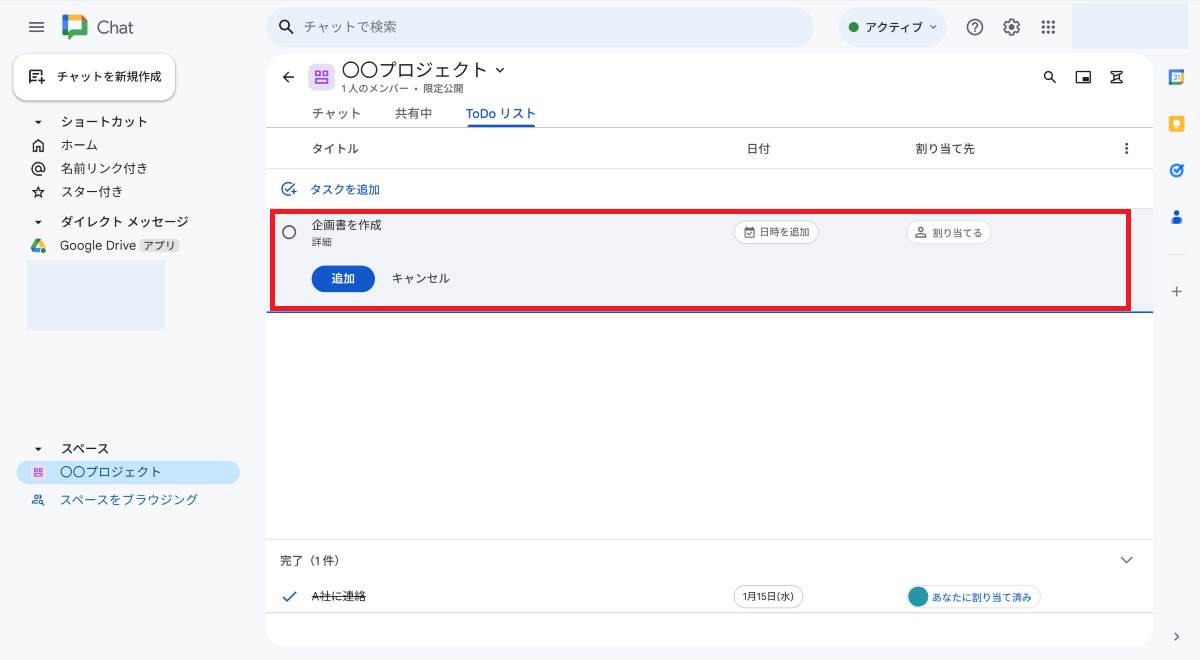
Task: Click inside the チャットで検索 search field
Action: [540, 27]
